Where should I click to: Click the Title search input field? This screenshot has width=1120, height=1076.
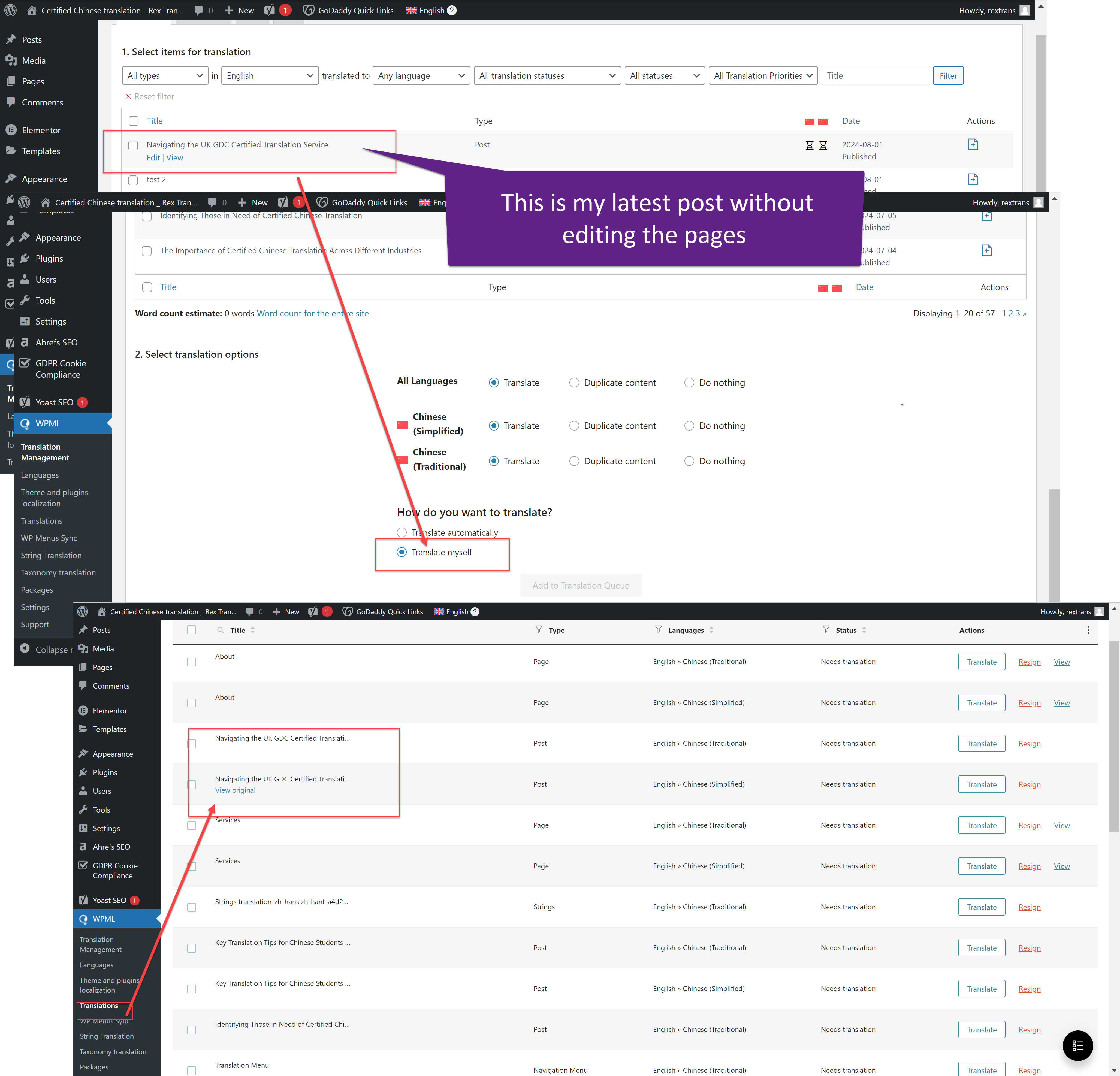pyautogui.click(x=874, y=75)
